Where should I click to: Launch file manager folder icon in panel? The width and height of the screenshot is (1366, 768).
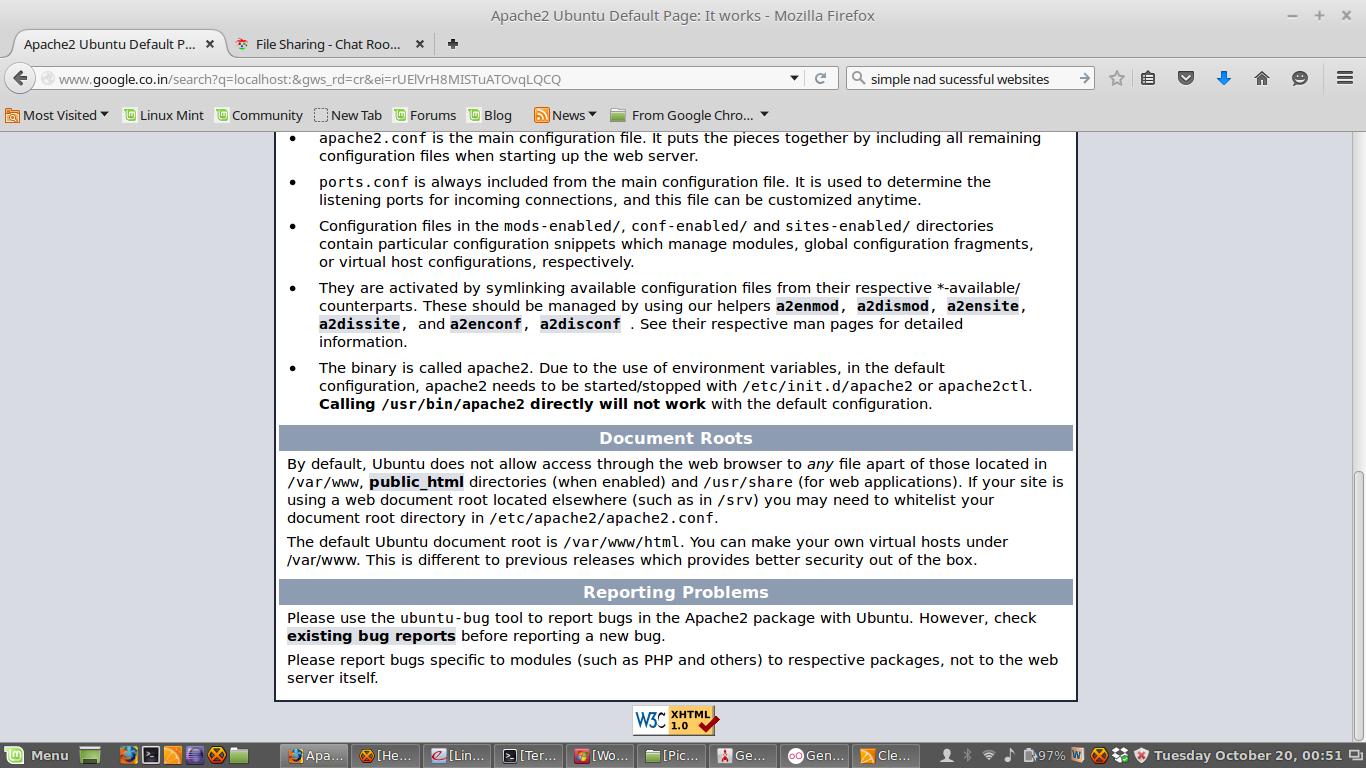[x=239, y=756]
